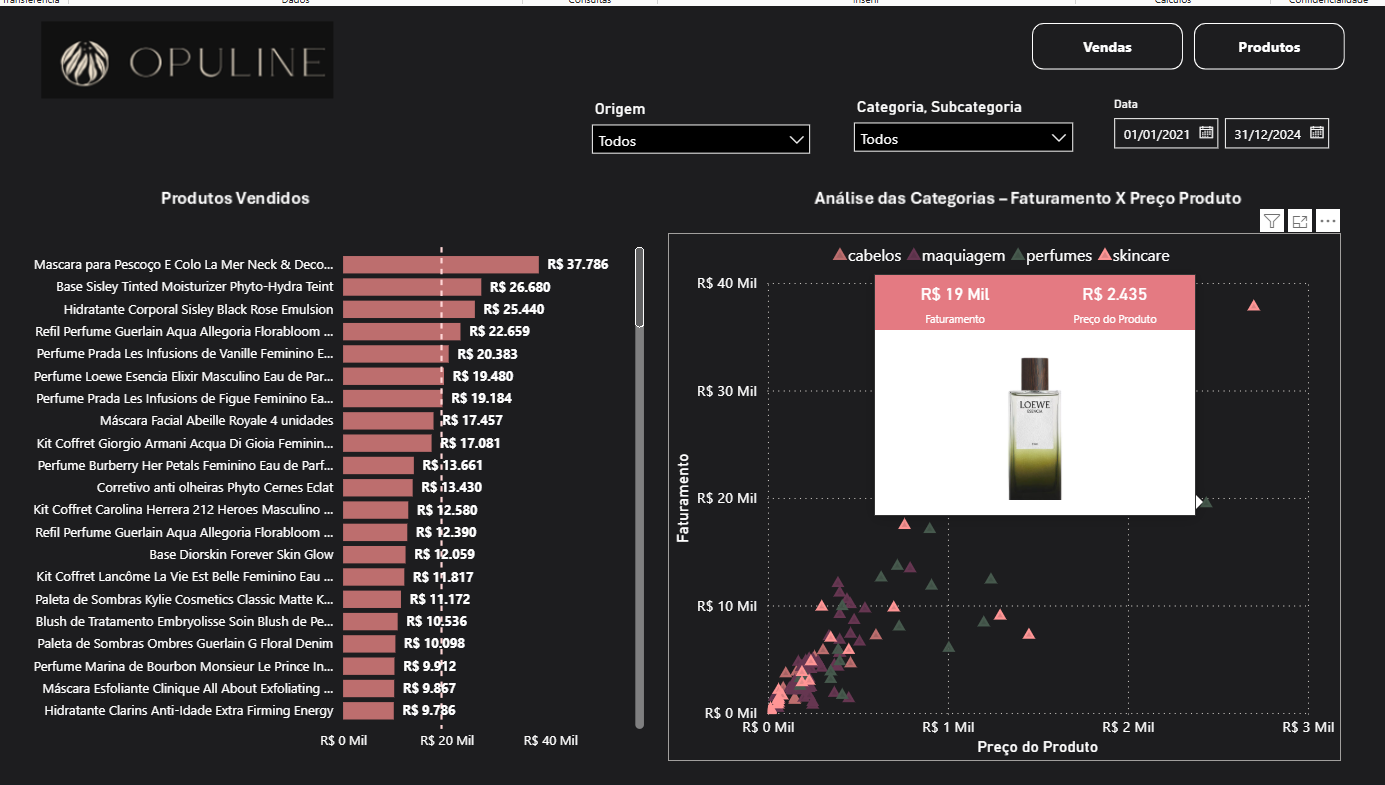The image size is (1385, 785).
Task: Click the R$ 2.435 price value in tooltip
Action: point(1114,294)
